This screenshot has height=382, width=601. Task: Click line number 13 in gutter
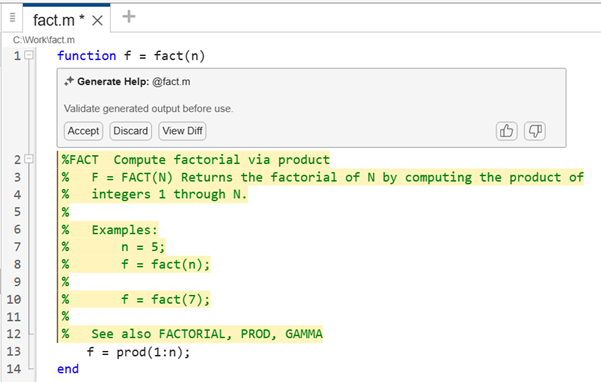click(14, 351)
